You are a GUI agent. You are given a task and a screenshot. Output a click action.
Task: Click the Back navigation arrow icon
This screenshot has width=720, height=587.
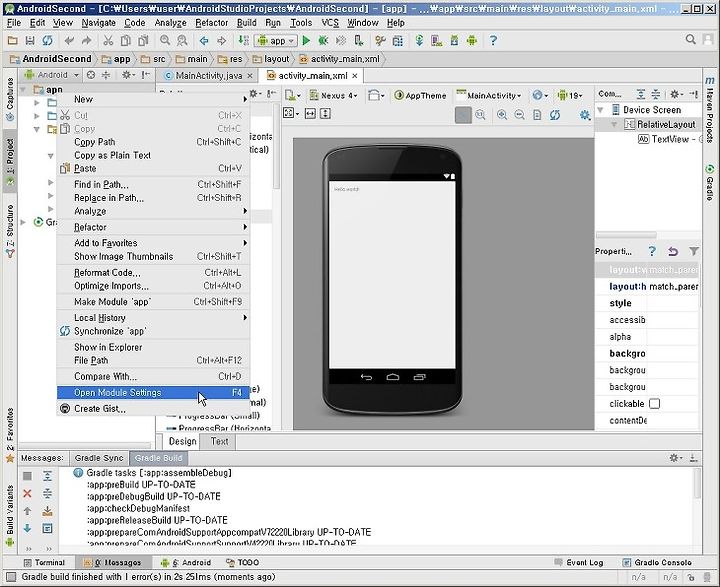pos(204,41)
